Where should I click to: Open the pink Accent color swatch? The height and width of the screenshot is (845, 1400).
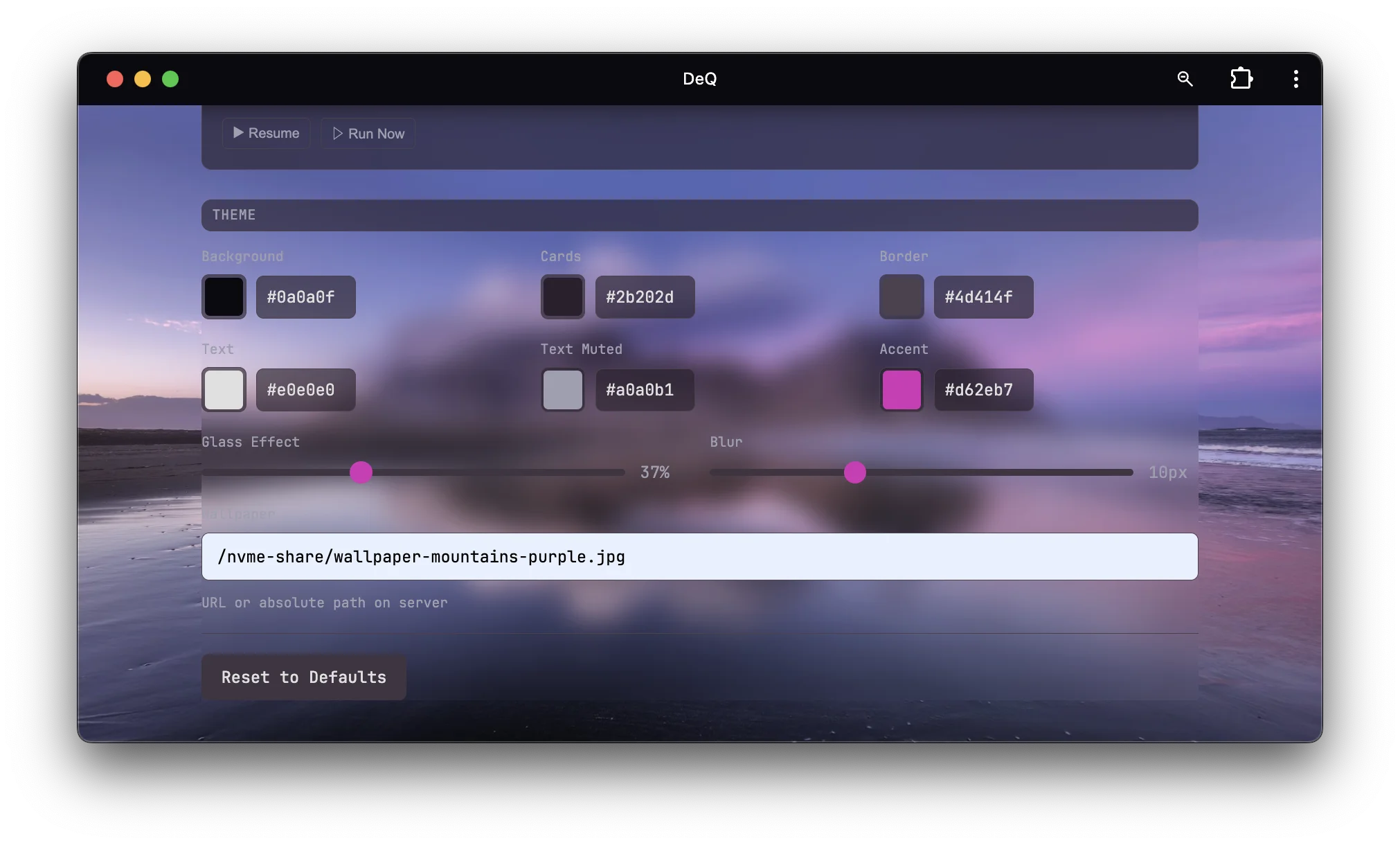point(901,389)
